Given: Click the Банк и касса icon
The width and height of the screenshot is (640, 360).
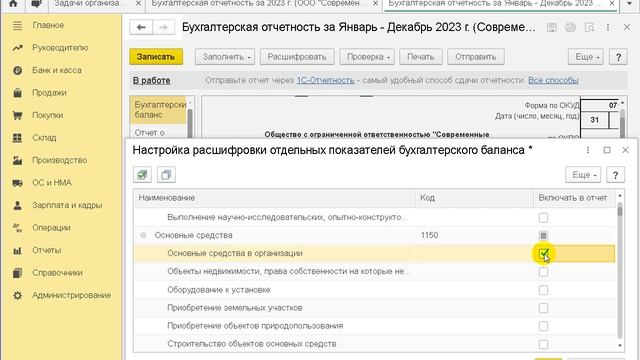Looking at the screenshot, I should (17, 70).
